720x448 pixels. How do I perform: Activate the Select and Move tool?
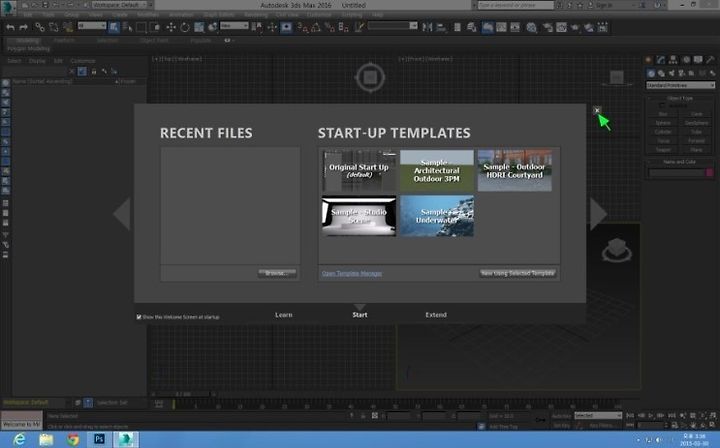click(x=171, y=28)
